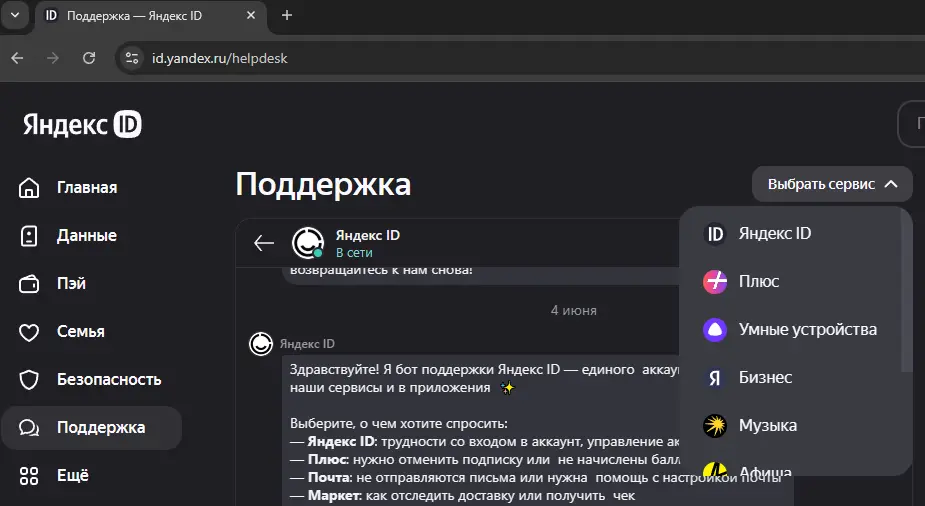Select the Умные устройства Alice icon

(715, 330)
